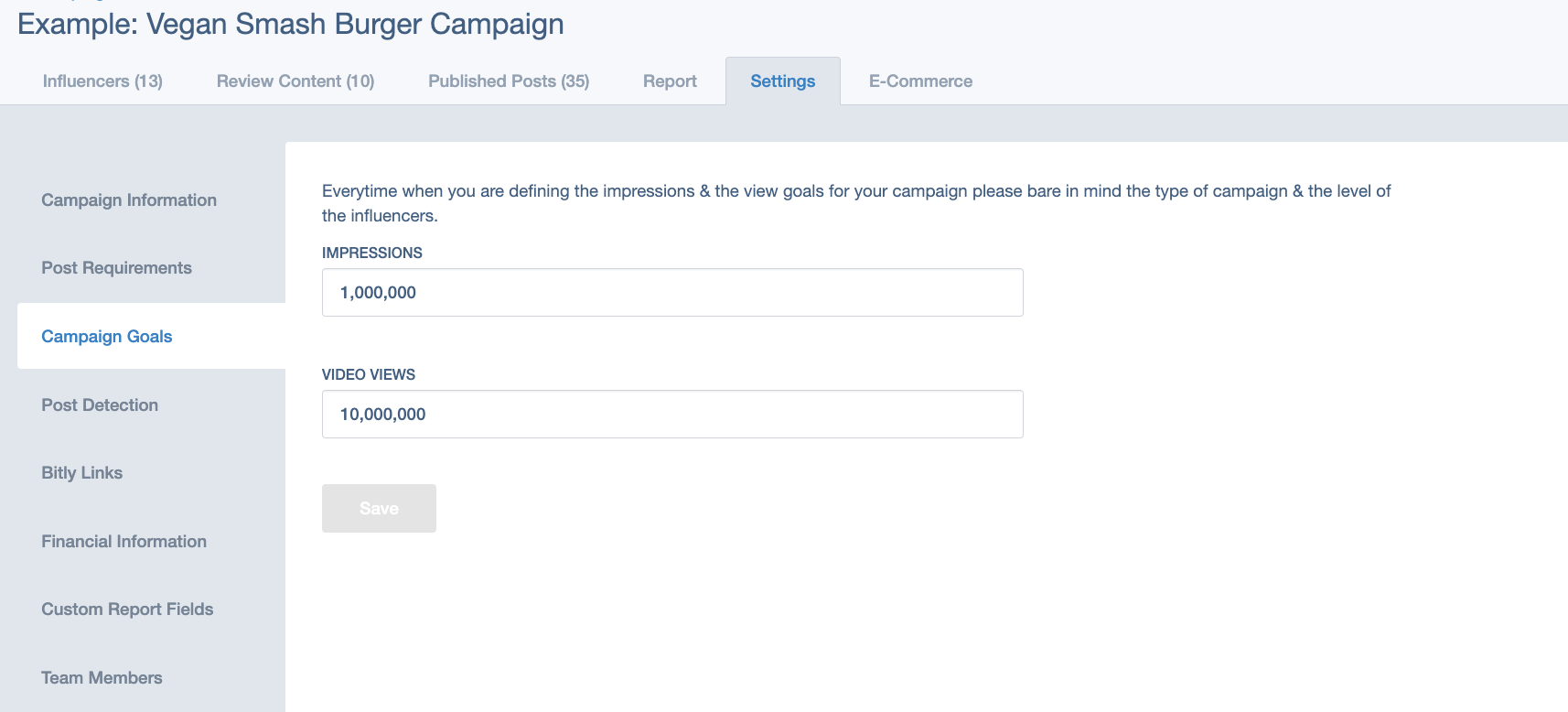Click Campaign Goals in the sidebar
The width and height of the screenshot is (1568, 712).
coord(107,337)
